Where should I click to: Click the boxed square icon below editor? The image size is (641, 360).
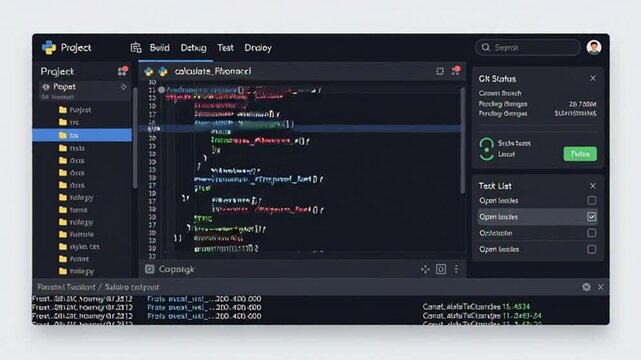pyautogui.click(x=441, y=269)
